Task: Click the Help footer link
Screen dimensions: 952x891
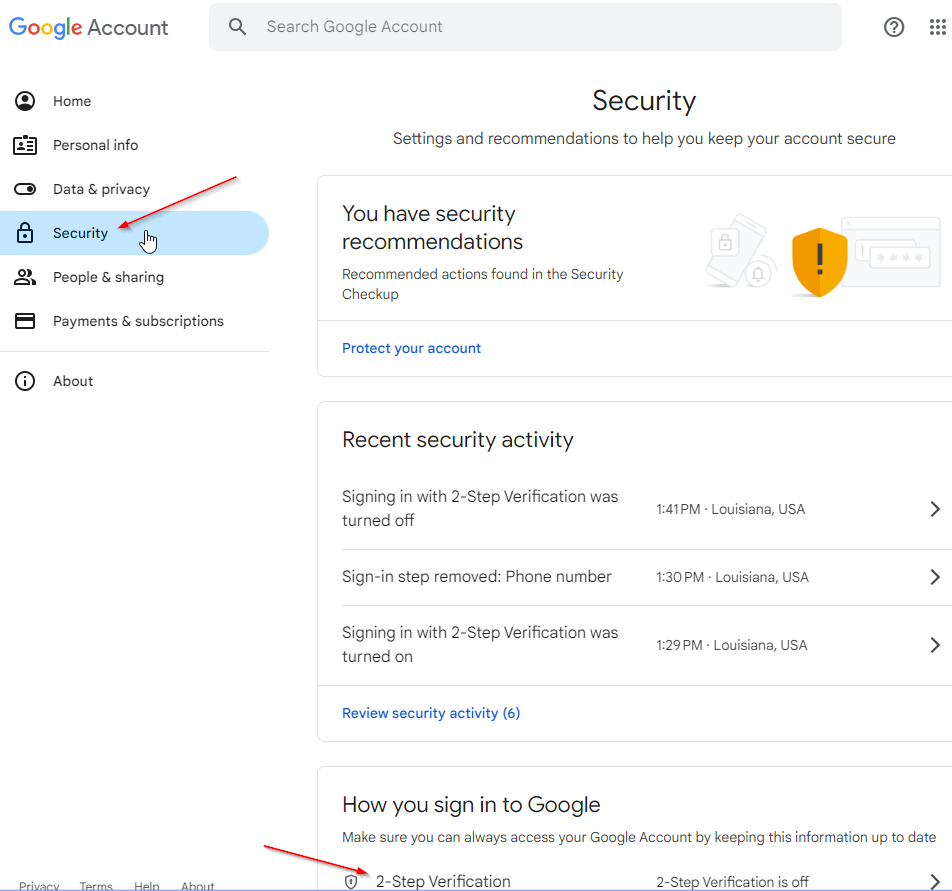Action: coord(146,886)
